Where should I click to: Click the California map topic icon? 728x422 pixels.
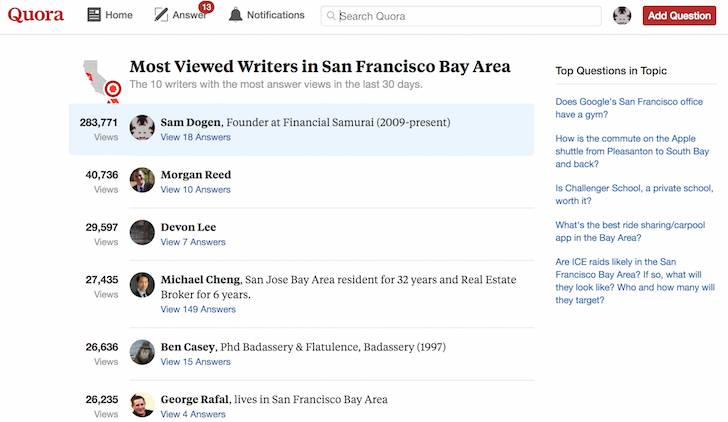102,81
